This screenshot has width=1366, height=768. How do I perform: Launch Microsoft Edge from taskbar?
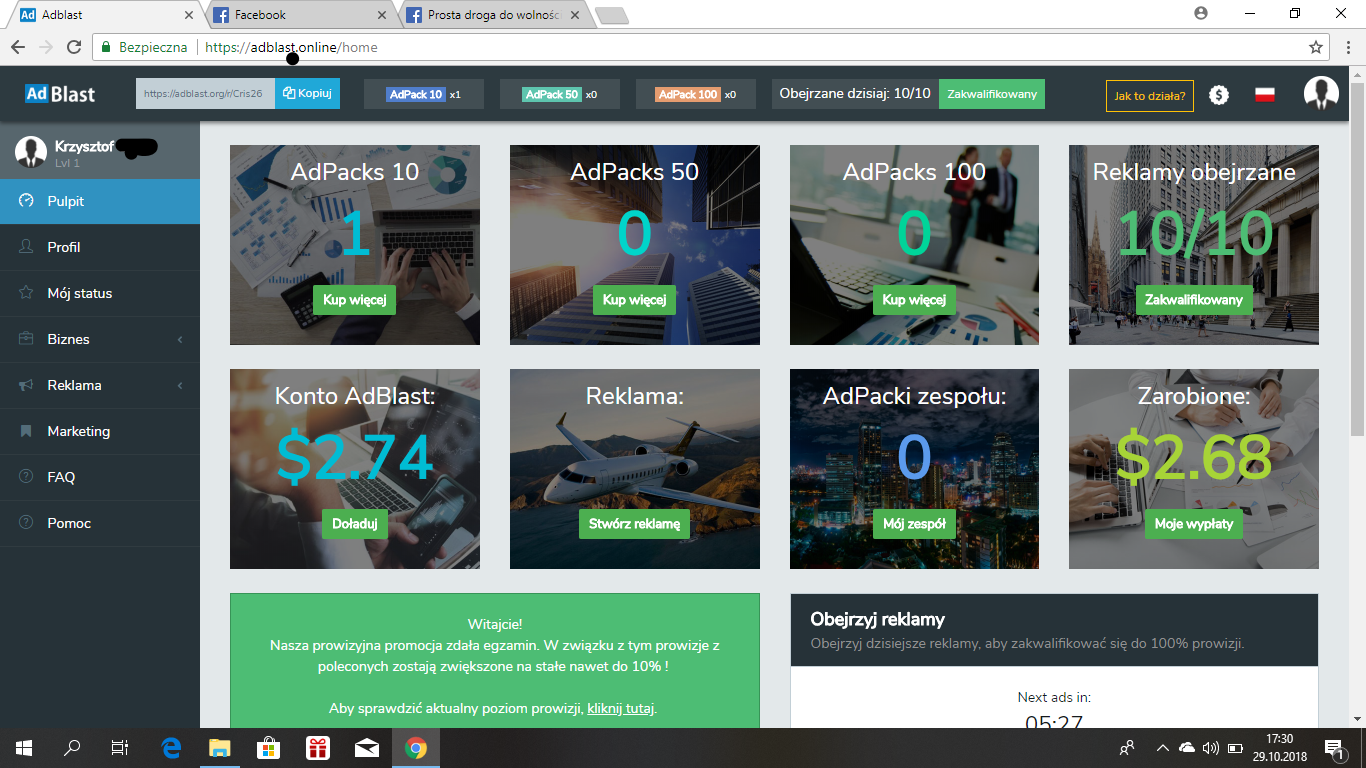[171, 748]
